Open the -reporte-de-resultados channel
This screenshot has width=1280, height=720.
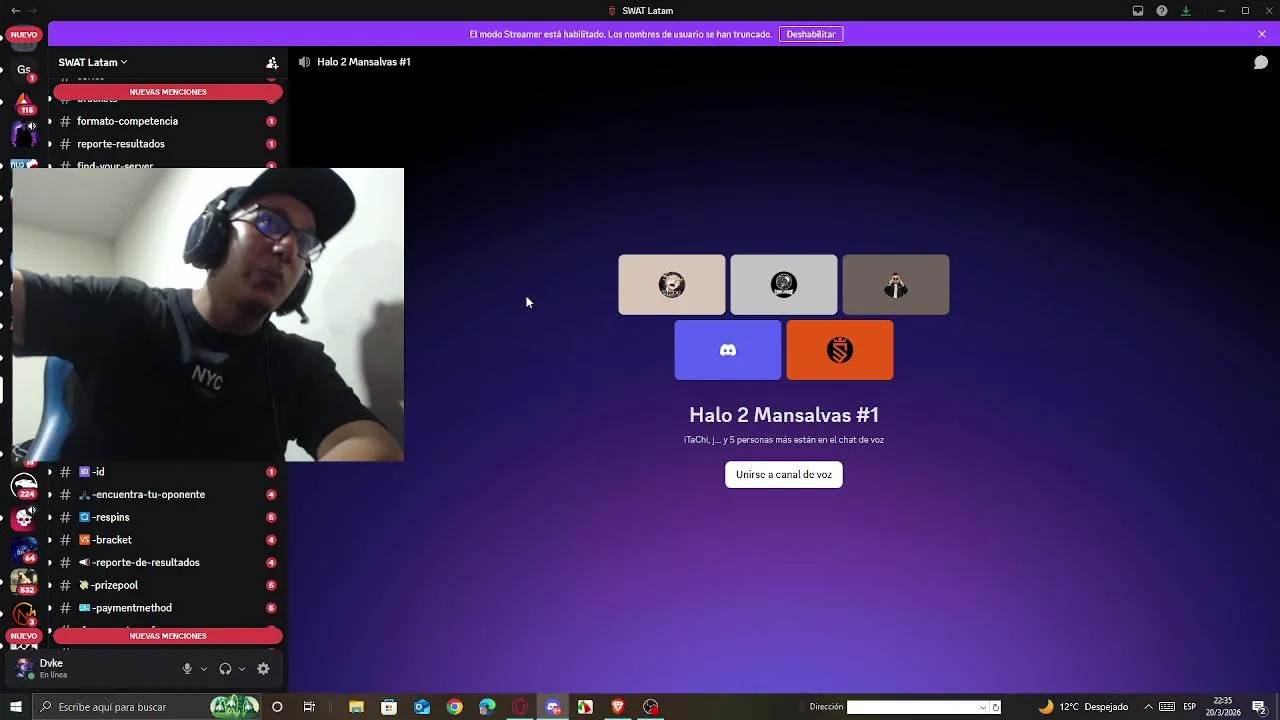coord(166,563)
